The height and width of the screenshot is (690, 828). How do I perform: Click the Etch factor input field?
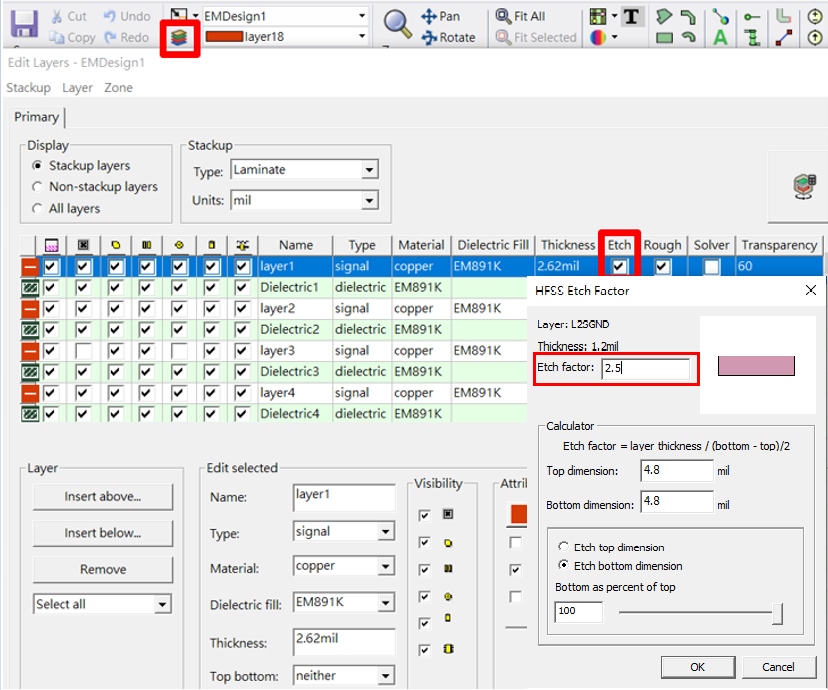coord(645,368)
